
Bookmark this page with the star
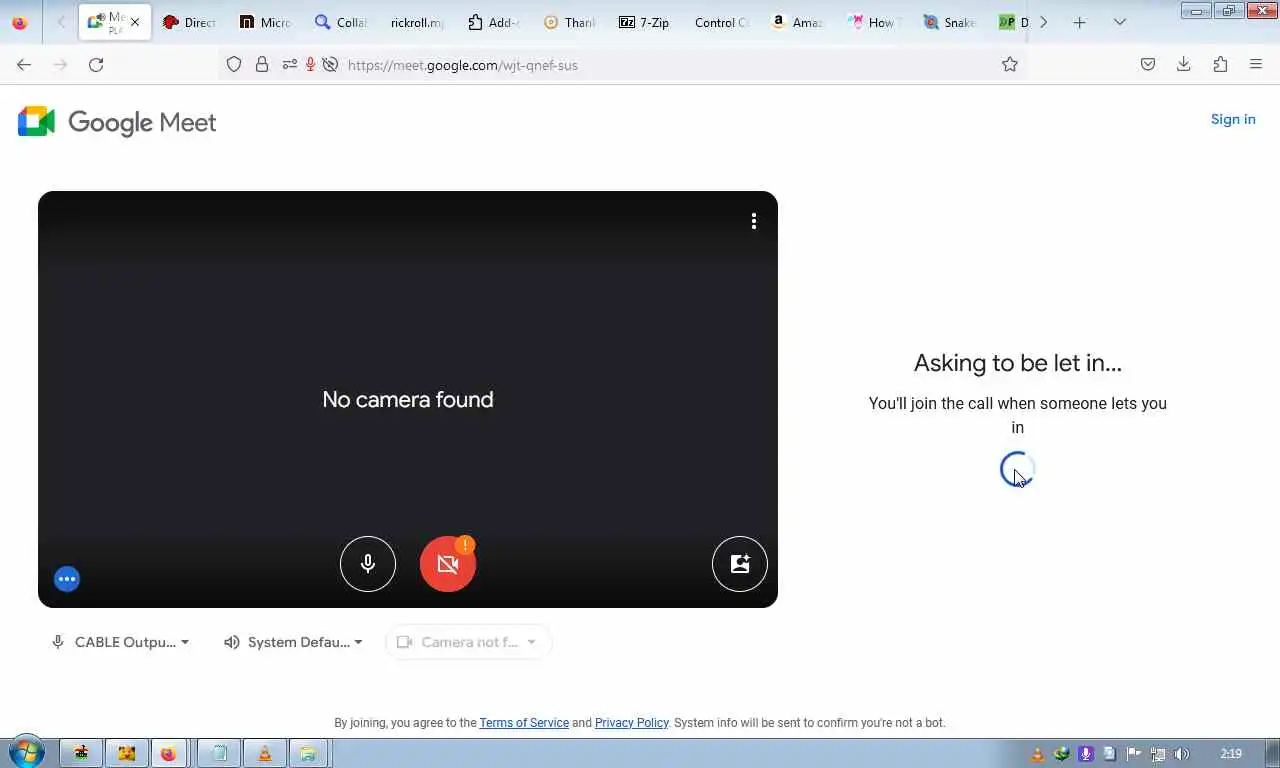coord(1010,65)
